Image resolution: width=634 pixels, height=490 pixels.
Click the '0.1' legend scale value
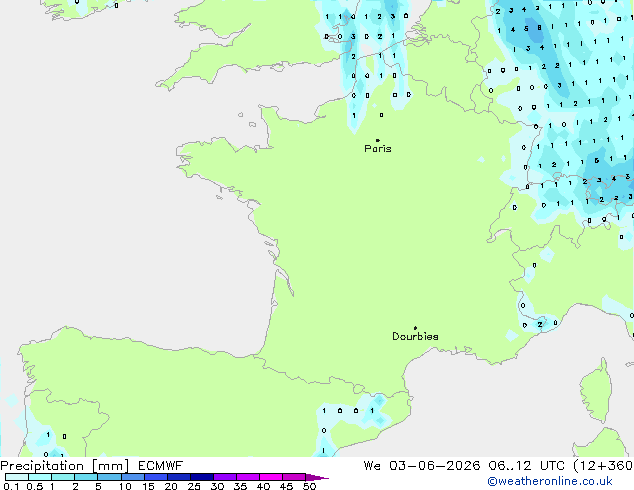(11, 486)
